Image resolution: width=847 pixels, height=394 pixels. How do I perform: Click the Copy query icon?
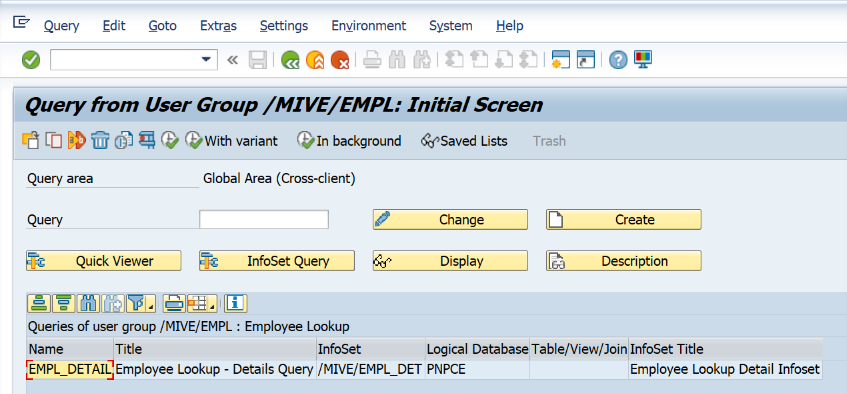tap(54, 141)
